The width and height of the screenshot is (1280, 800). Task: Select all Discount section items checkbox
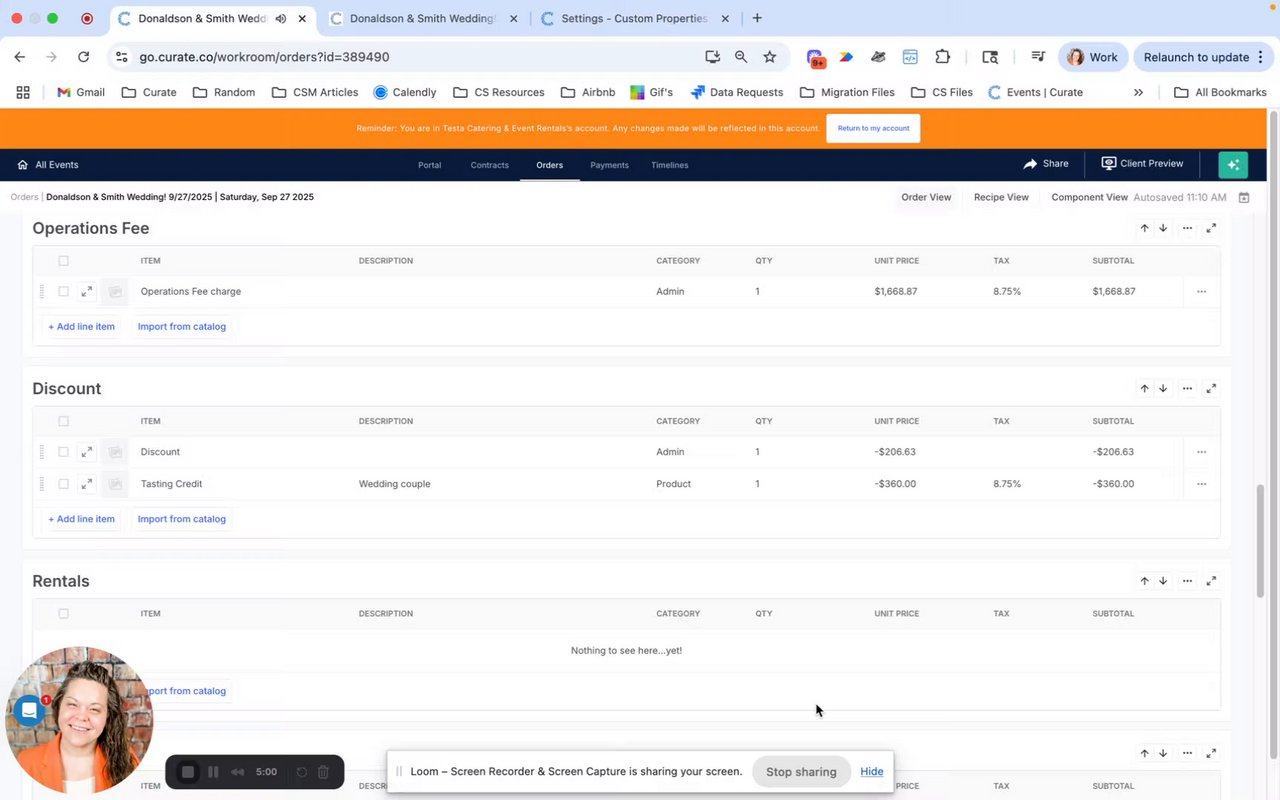[63, 421]
